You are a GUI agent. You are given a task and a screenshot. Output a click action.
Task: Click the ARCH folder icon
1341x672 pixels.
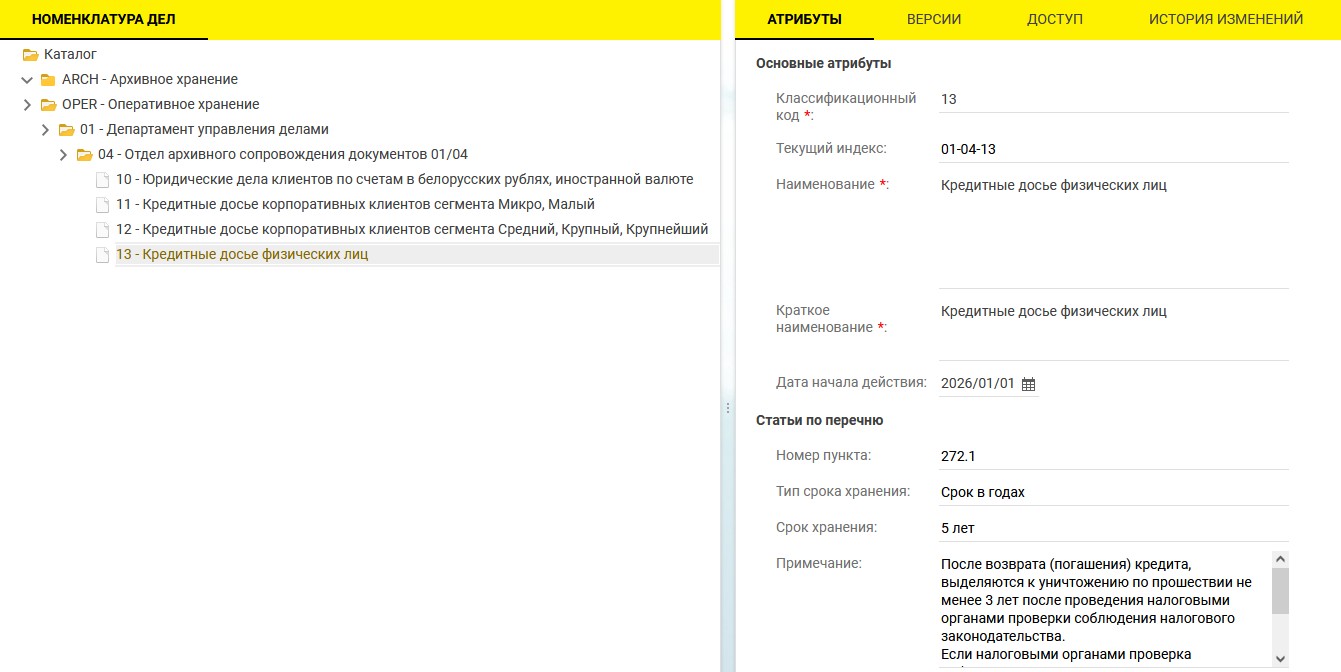48,80
